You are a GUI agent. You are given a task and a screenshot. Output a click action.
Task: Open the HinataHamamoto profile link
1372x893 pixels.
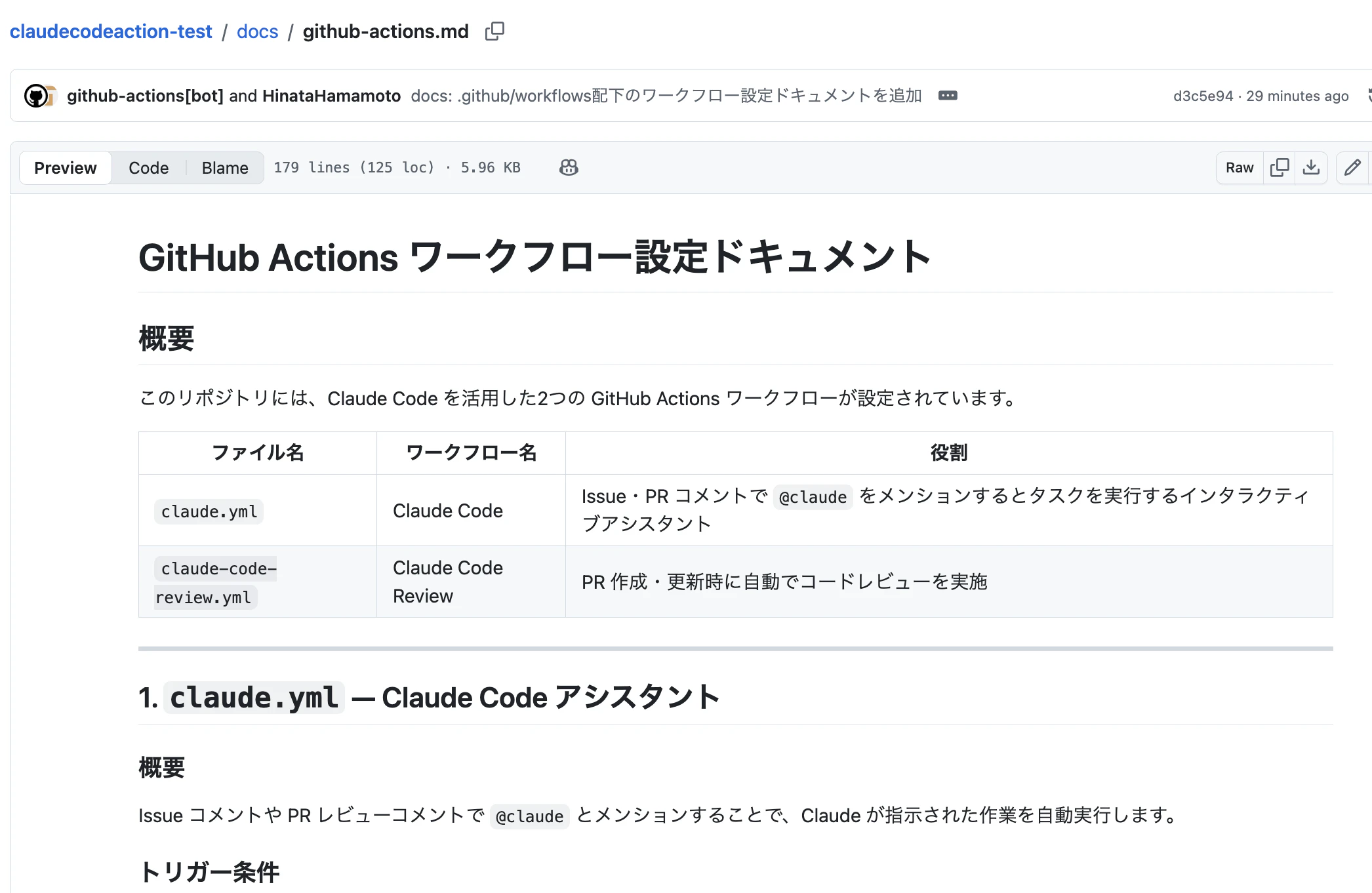pos(331,96)
